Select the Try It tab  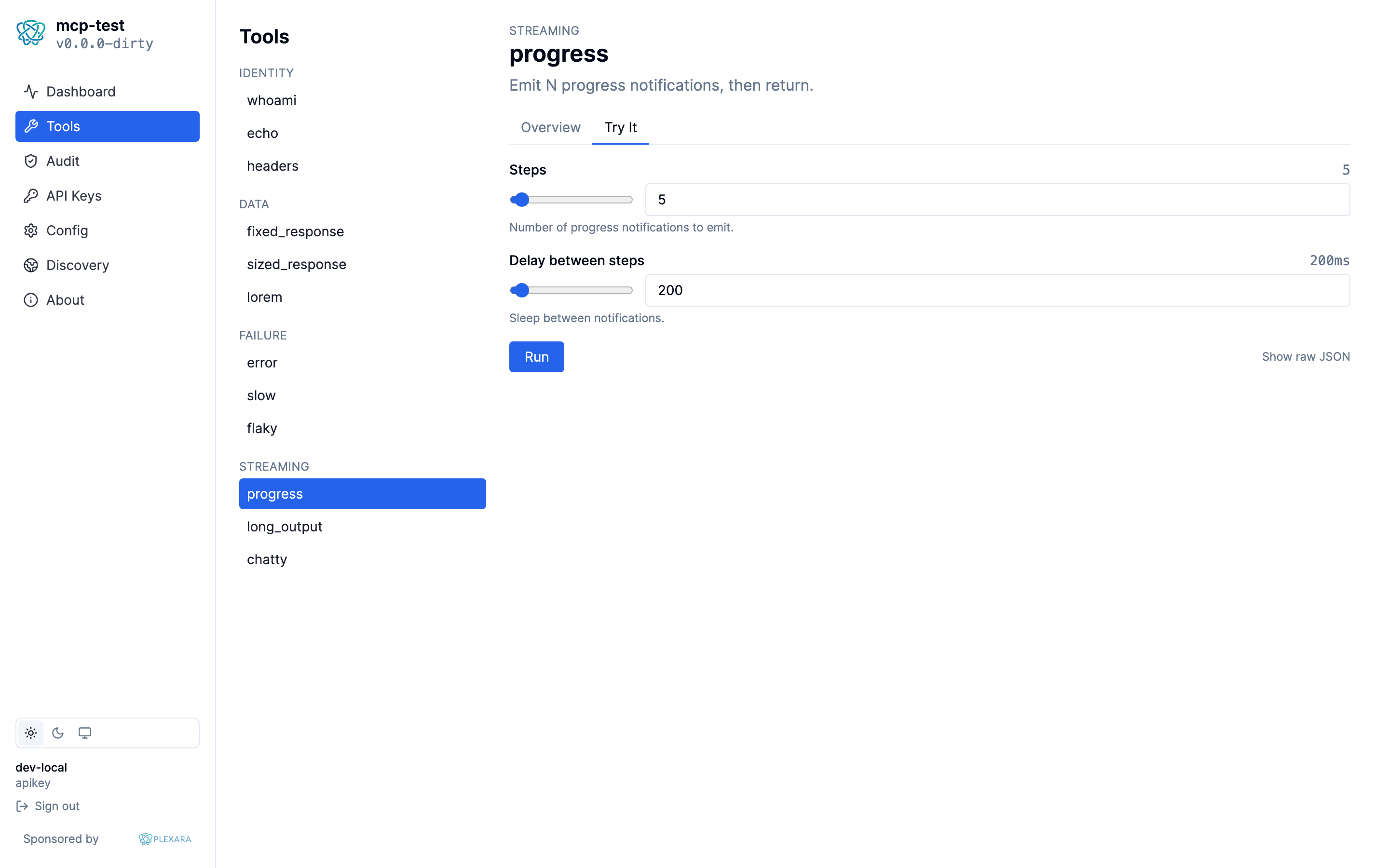620,127
